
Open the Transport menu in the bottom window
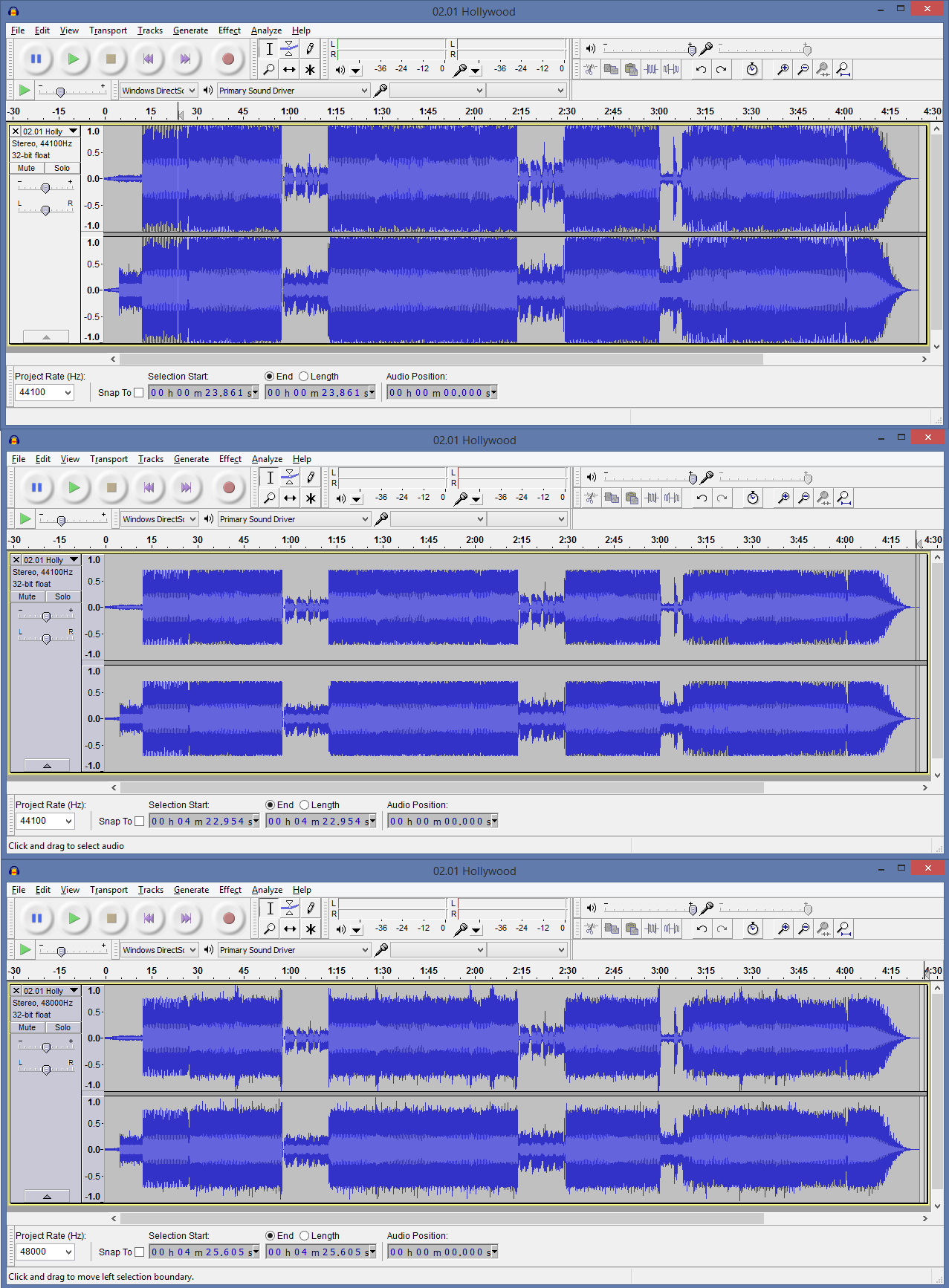(x=108, y=890)
